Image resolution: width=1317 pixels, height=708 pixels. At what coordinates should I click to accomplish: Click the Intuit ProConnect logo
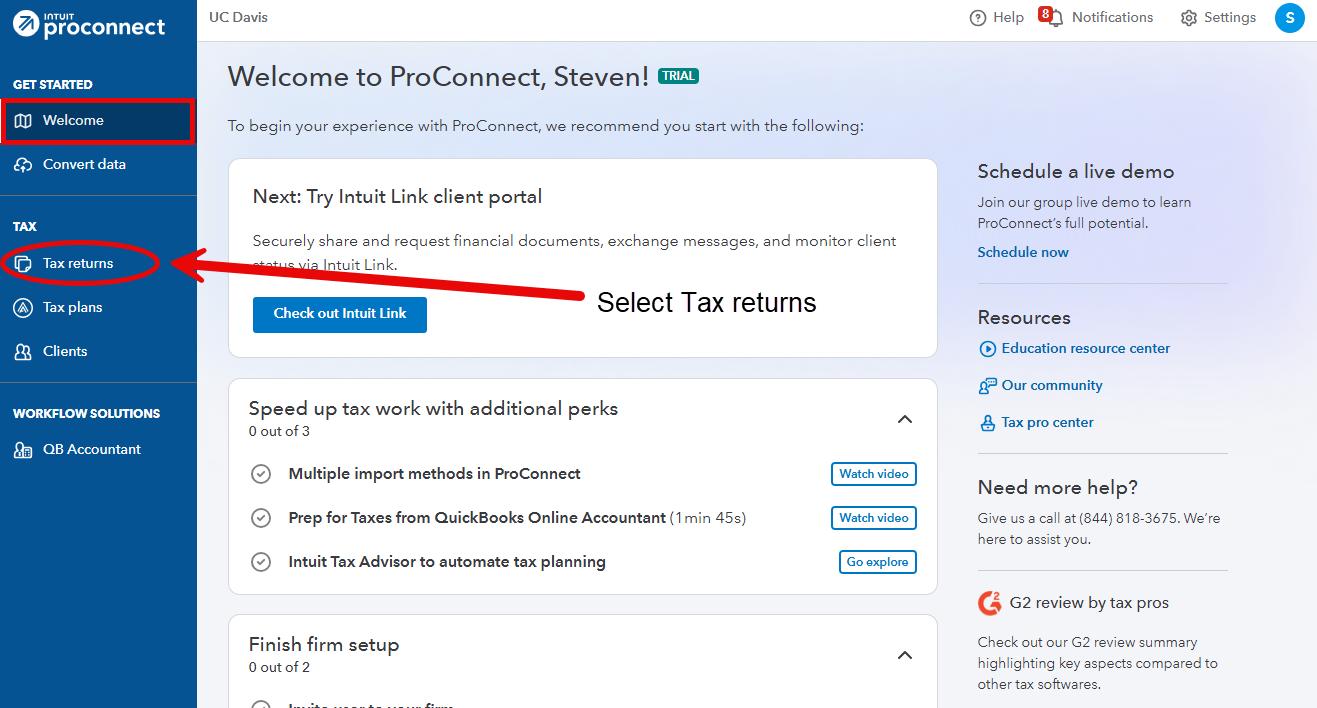click(89, 24)
